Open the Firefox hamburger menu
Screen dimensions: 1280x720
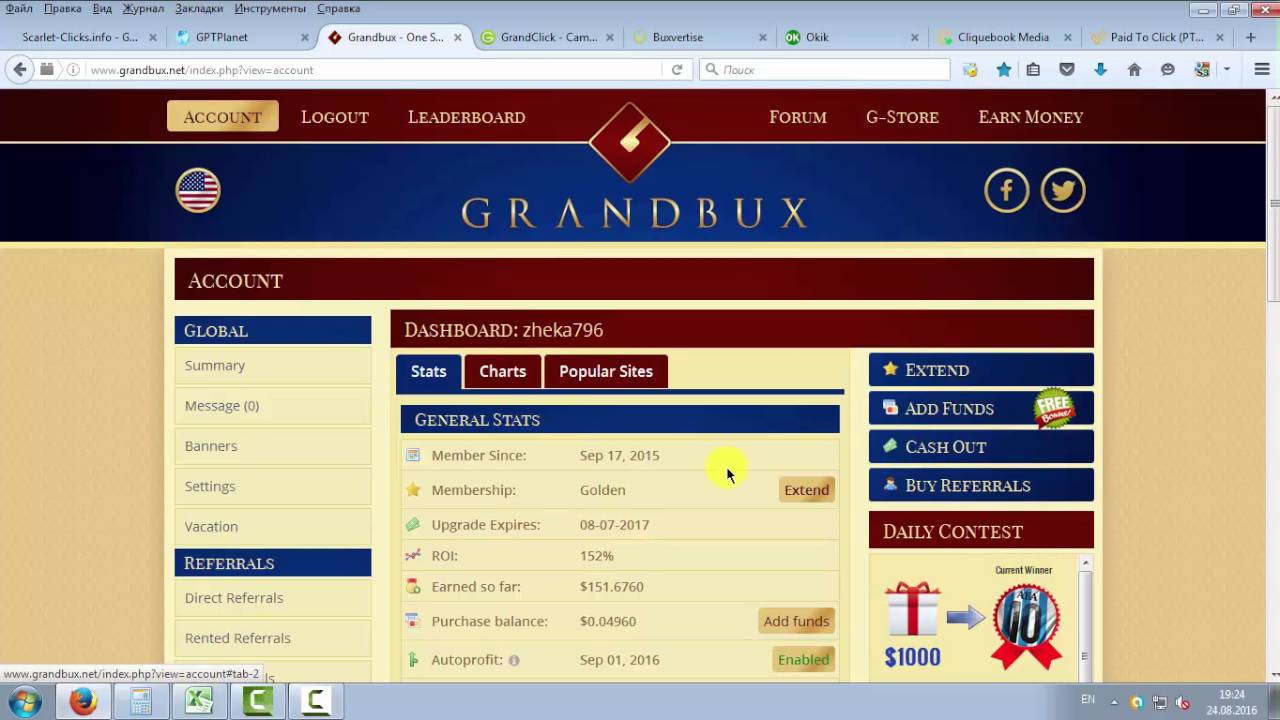coord(1261,69)
